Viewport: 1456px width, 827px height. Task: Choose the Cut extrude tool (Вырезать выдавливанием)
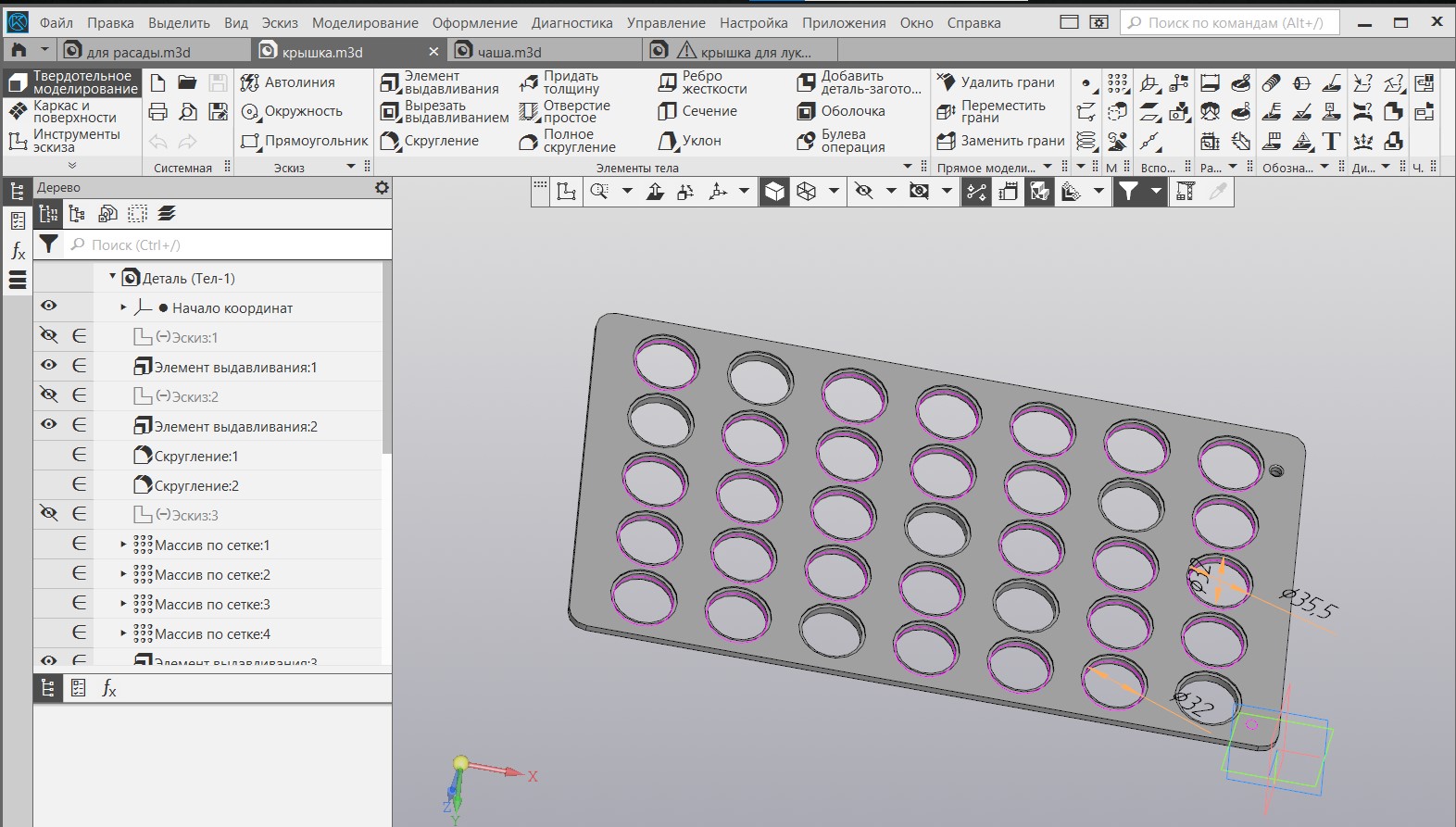[445, 111]
